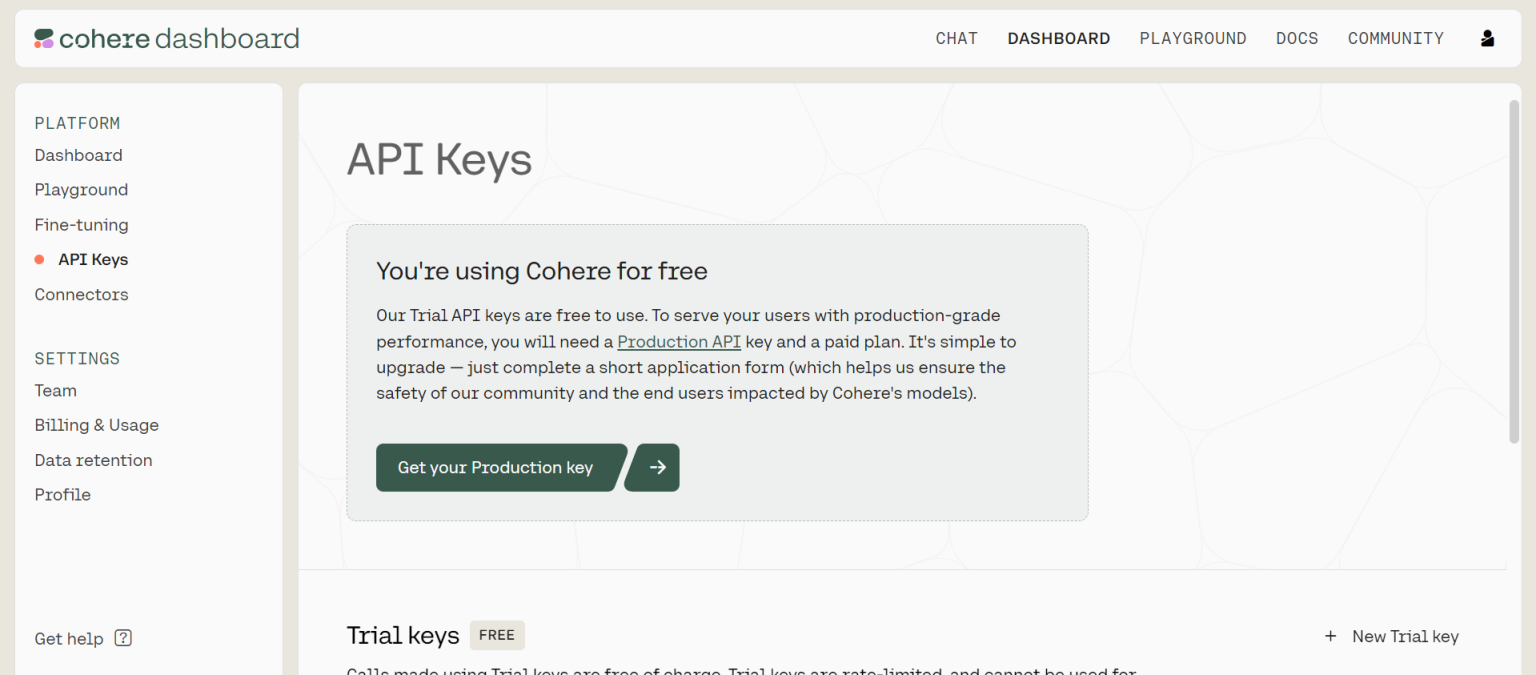The image size is (1536, 675).
Task: Click the question mark help icon
Action: pos(123,638)
